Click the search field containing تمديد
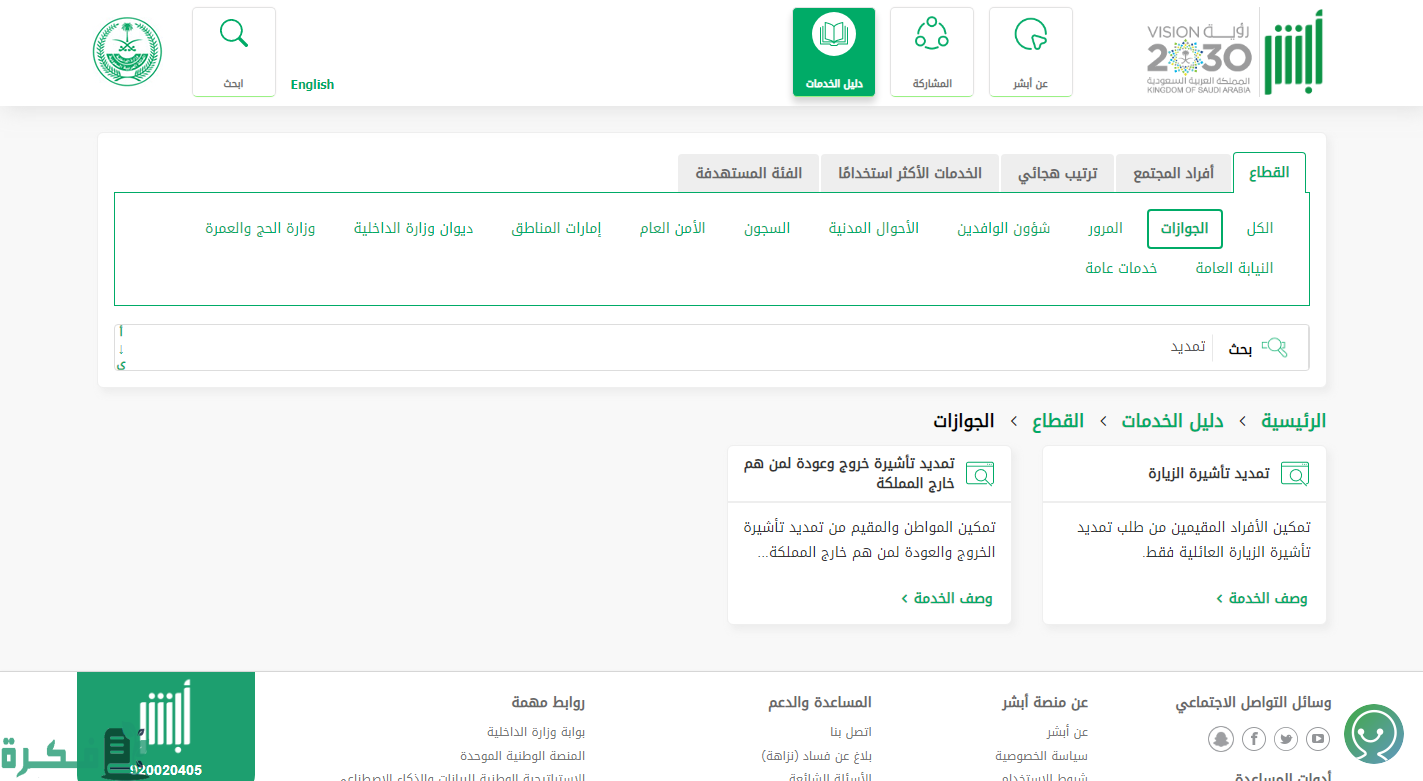The width and height of the screenshot is (1423, 781). pos(670,348)
